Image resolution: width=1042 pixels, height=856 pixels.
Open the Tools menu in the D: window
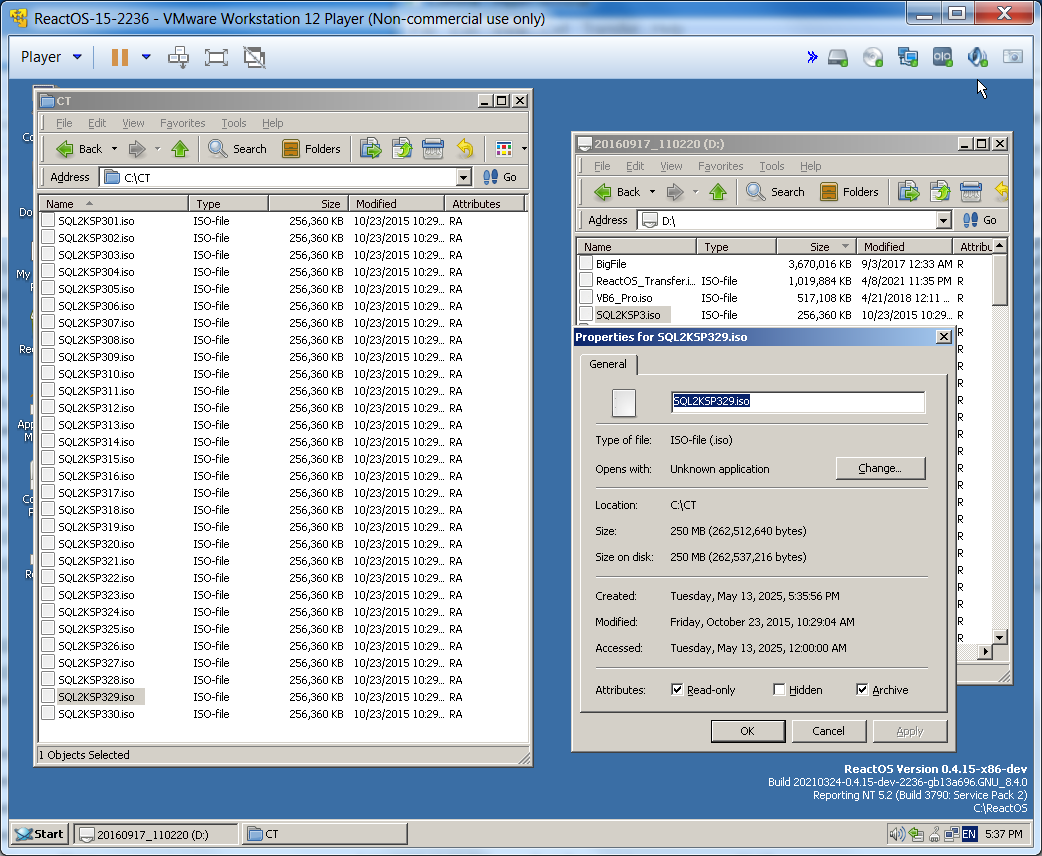coord(772,166)
